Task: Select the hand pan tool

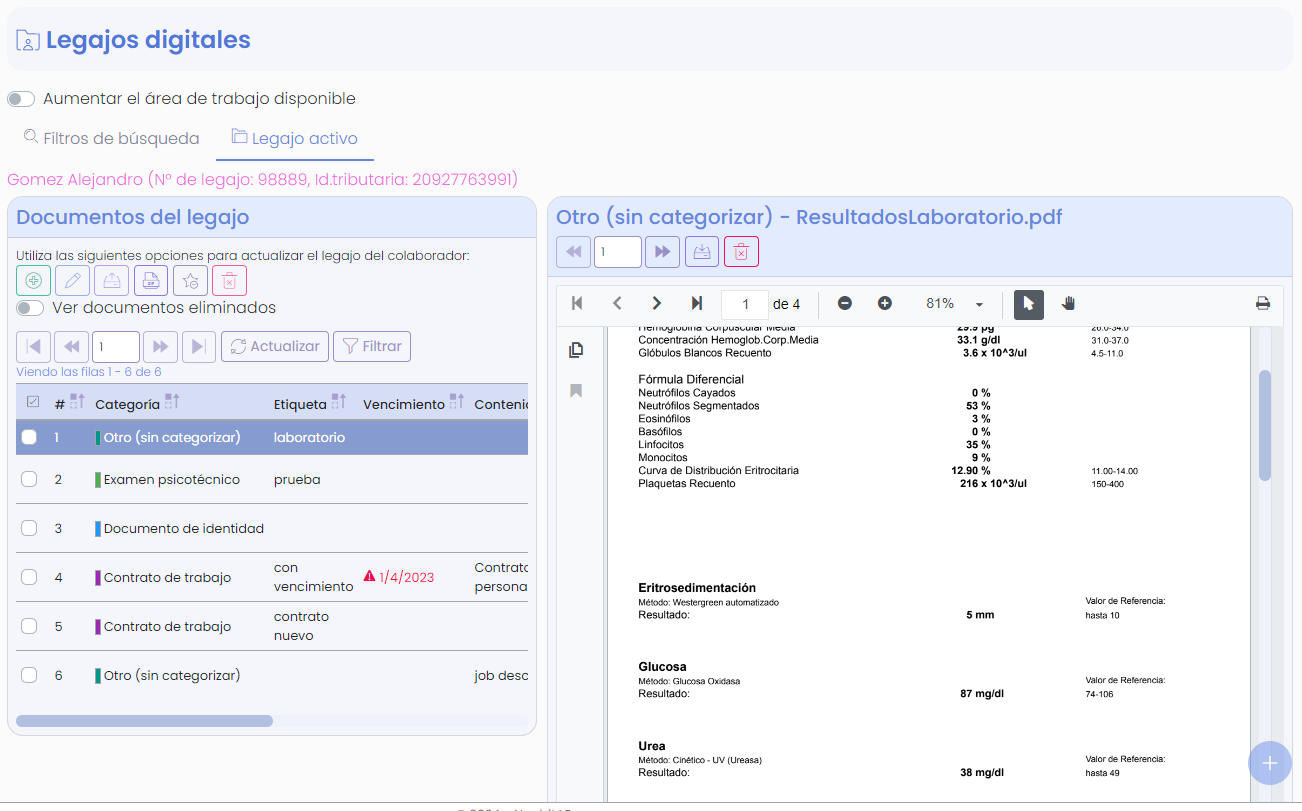Action: [1068, 304]
